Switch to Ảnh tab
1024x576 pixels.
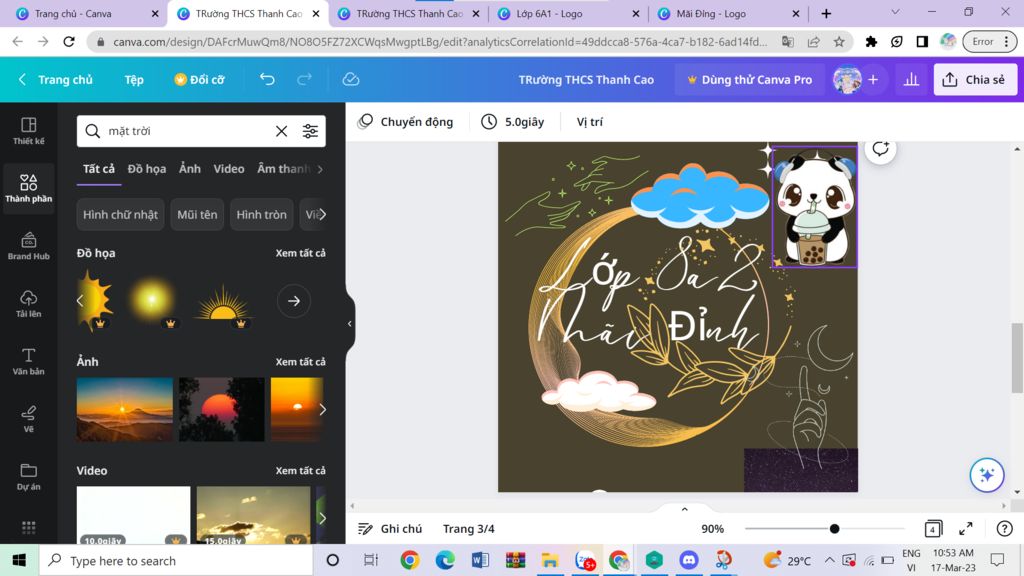190,168
